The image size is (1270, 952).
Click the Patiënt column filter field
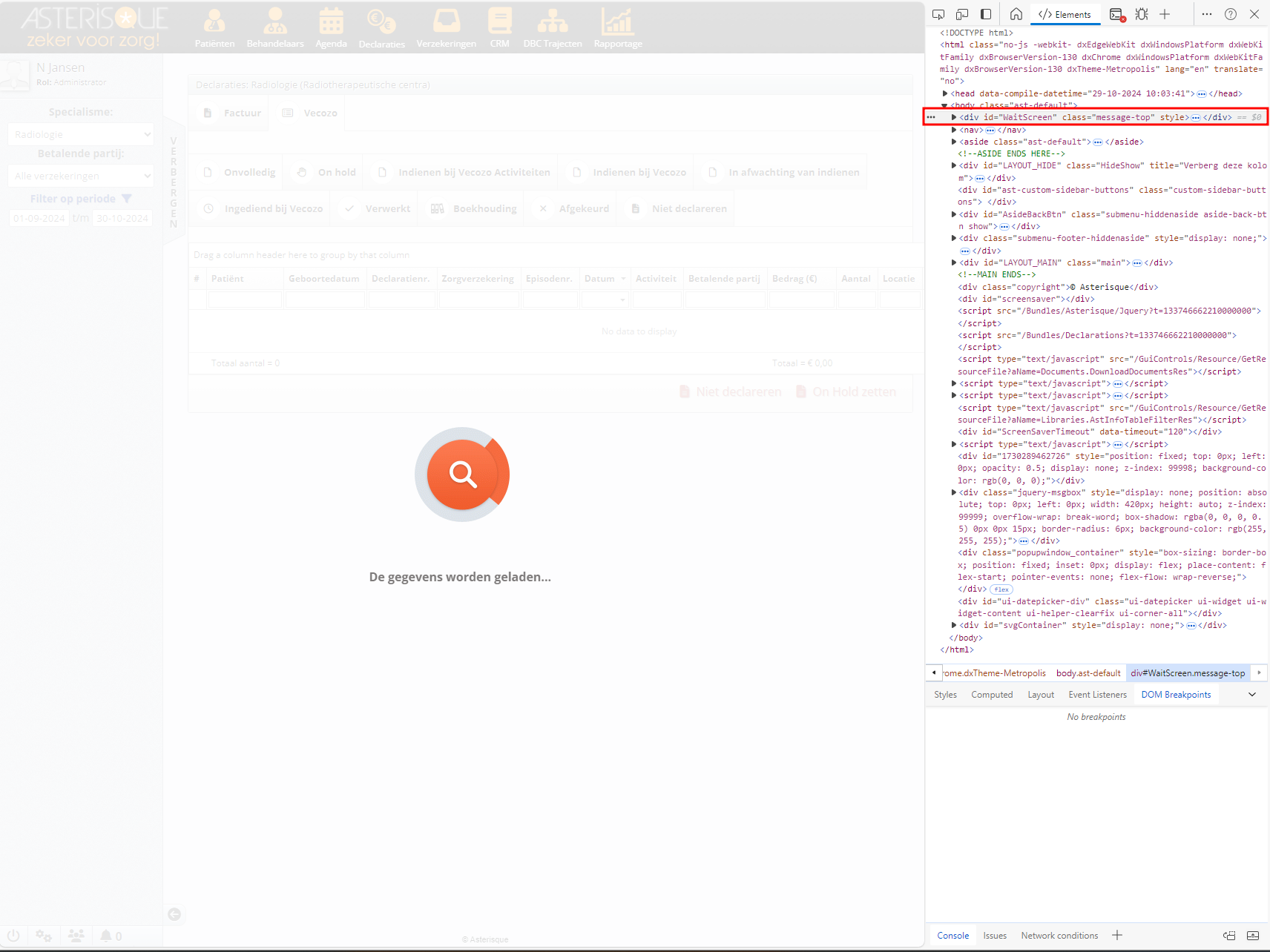pyautogui.click(x=245, y=300)
